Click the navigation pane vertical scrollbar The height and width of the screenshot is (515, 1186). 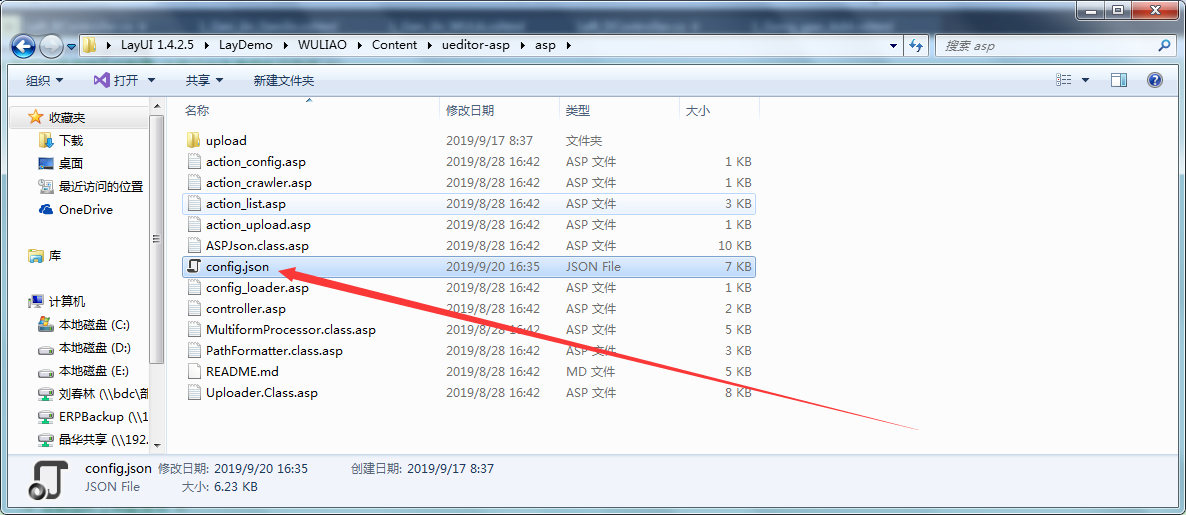pyautogui.click(x=156, y=240)
